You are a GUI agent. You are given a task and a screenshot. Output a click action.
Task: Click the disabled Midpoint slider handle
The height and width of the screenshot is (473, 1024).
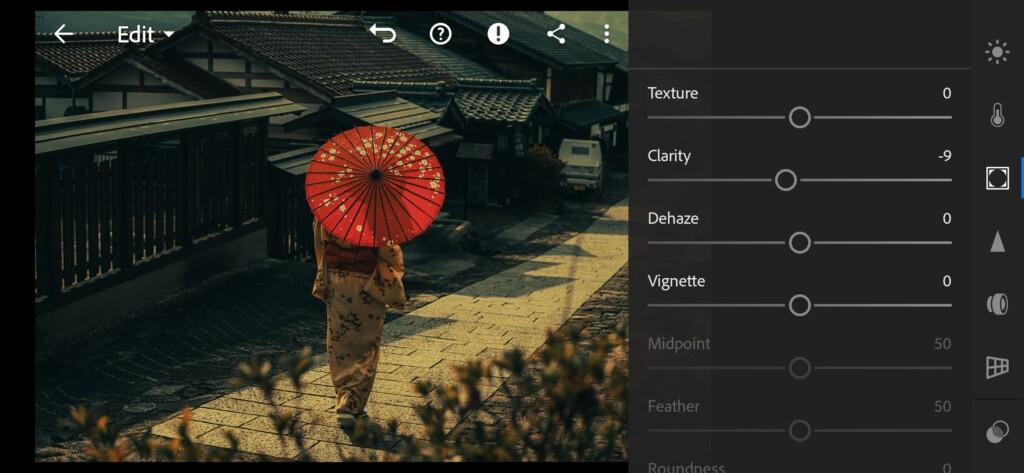point(799,368)
